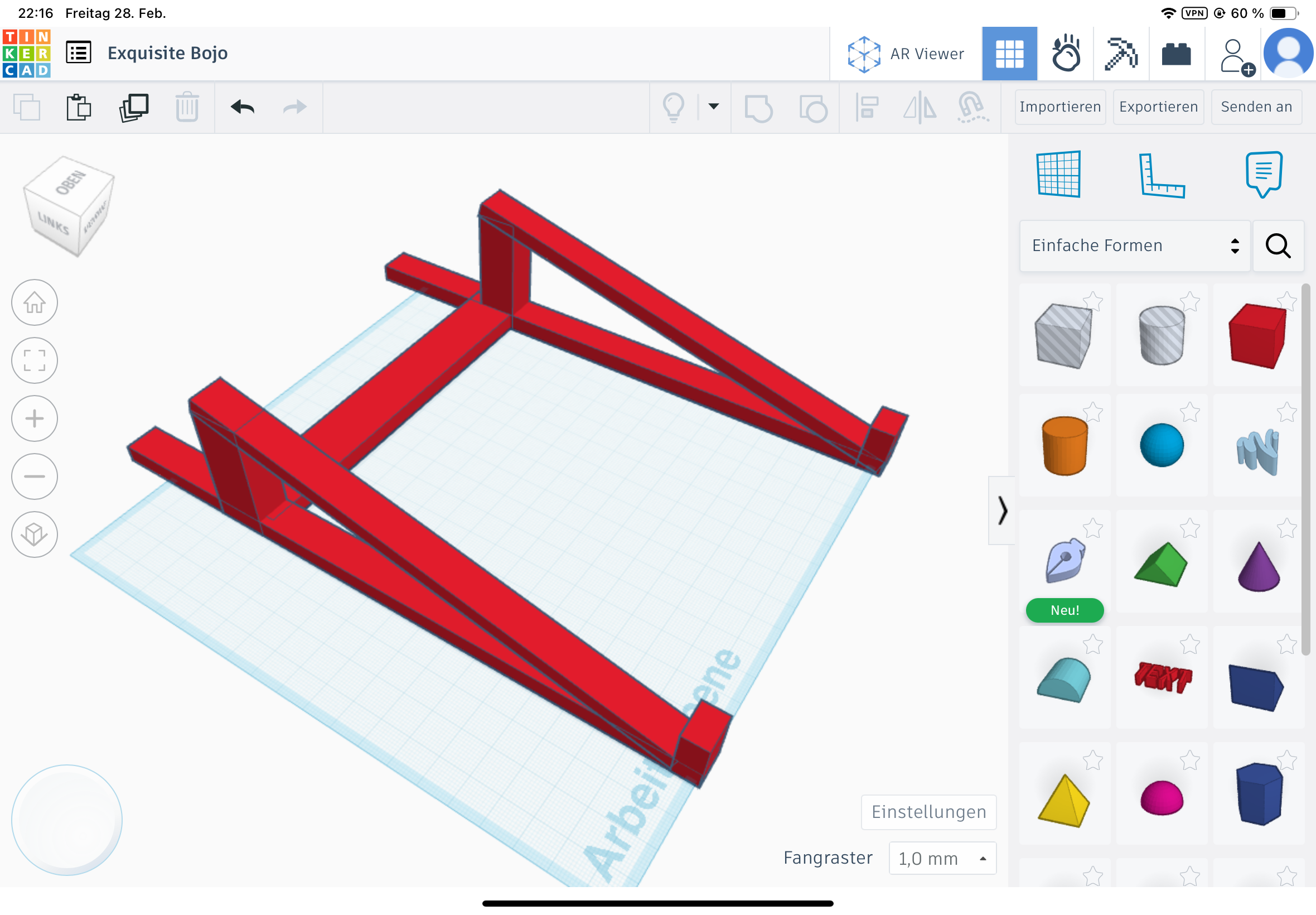Image resolution: width=1316 pixels, height=915 pixels.
Task: Select the Ruler tool
Action: 1162,175
